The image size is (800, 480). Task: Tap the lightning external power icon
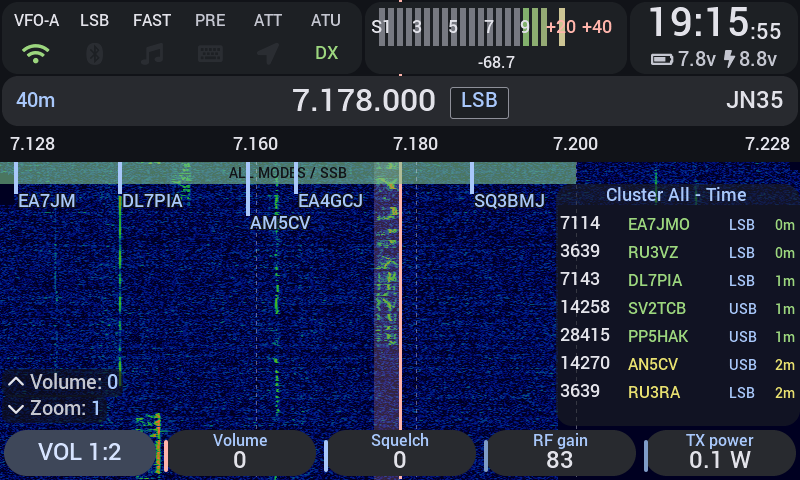(730, 59)
